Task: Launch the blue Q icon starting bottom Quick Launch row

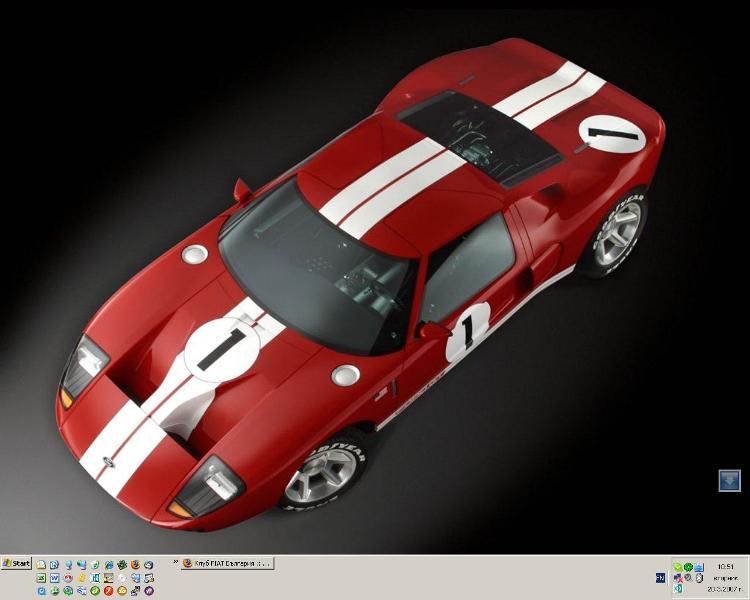Action: [41, 591]
